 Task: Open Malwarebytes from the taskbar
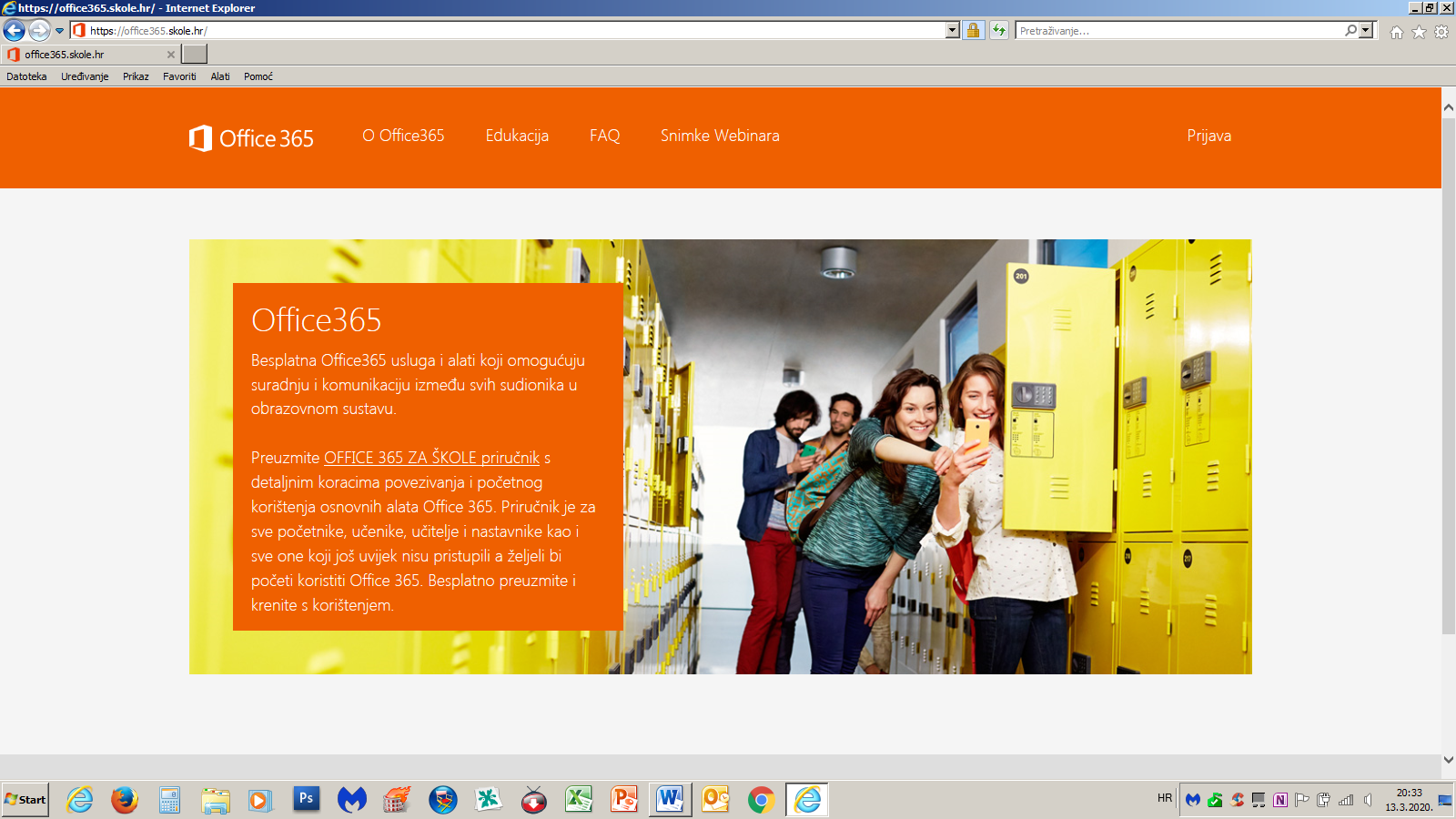tap(351, 800)
